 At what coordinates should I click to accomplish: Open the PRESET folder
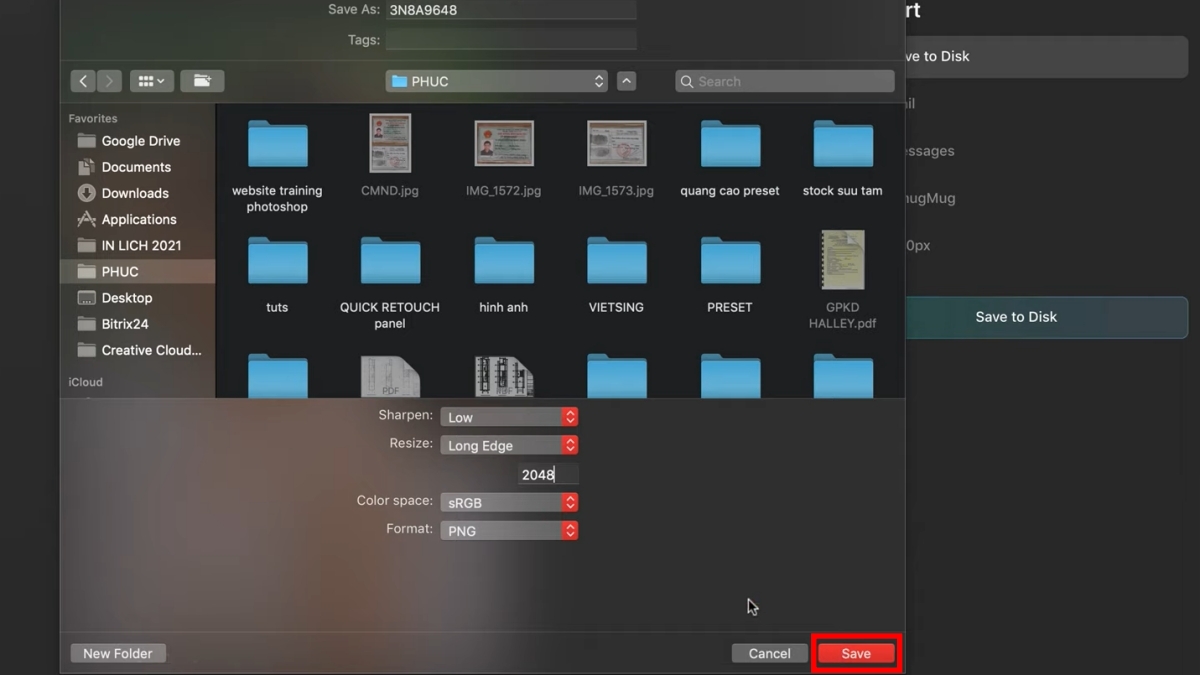click(730, 261)
